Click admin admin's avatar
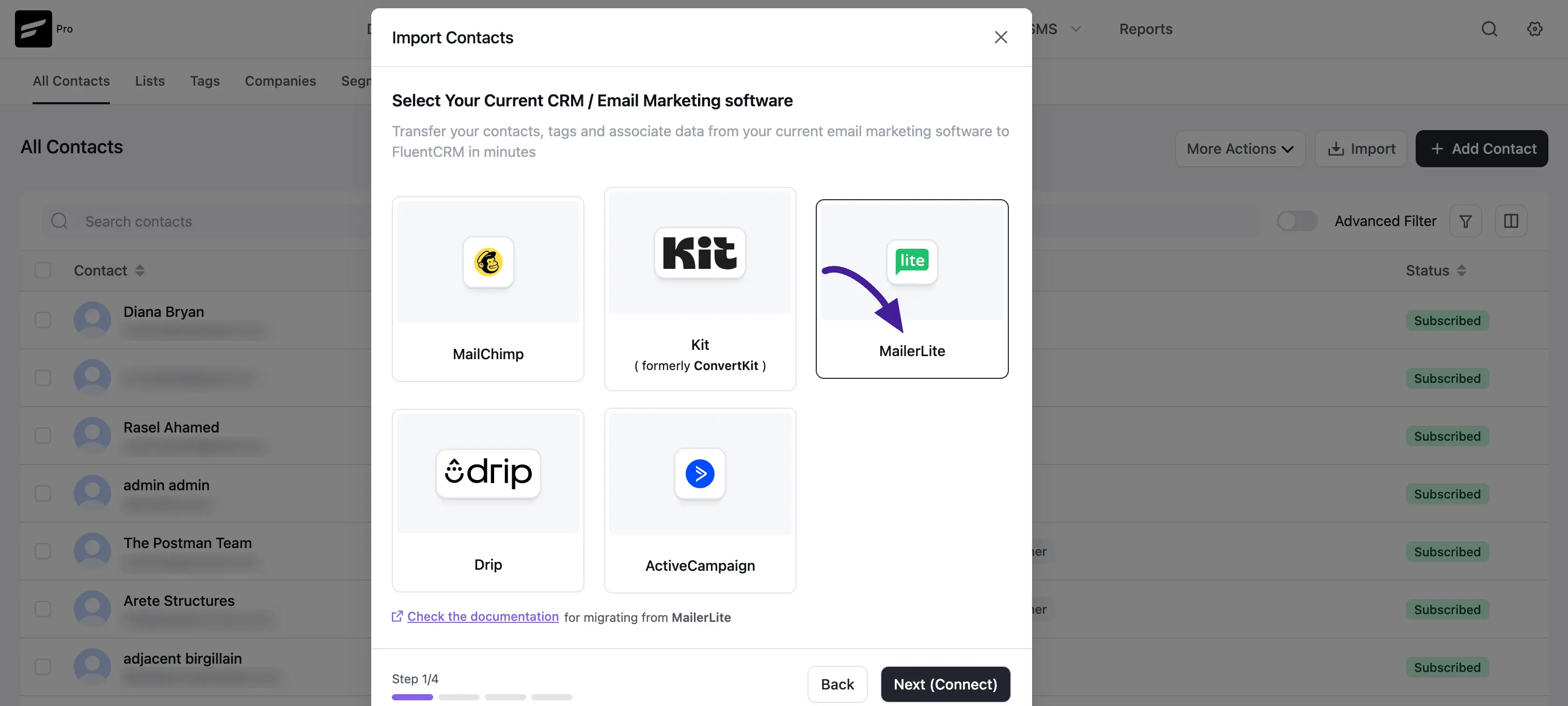The height and width of the screenshot is (706, 1568). pos(92,493)
